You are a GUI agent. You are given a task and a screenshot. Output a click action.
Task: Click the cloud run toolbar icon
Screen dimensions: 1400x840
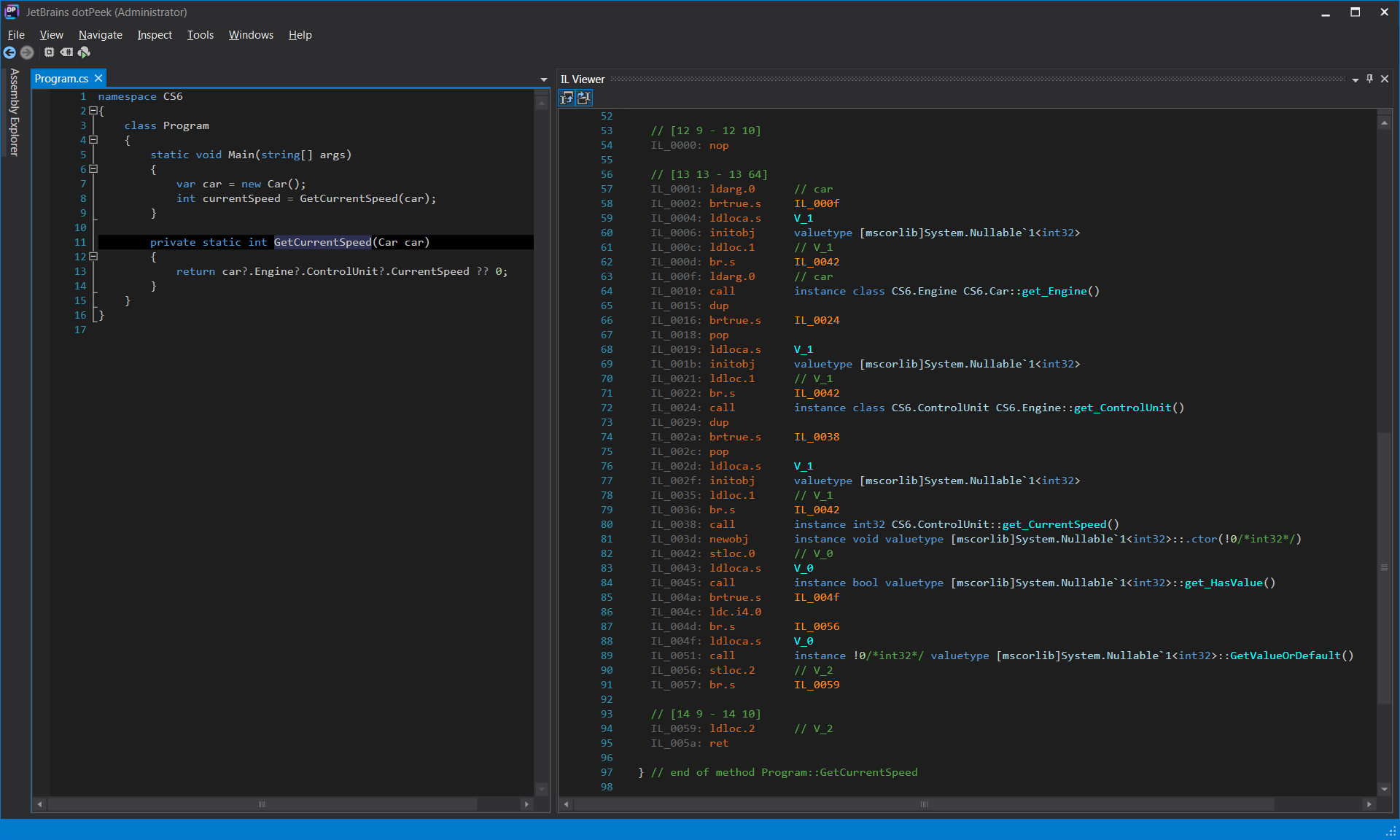[x=83, y=52]
